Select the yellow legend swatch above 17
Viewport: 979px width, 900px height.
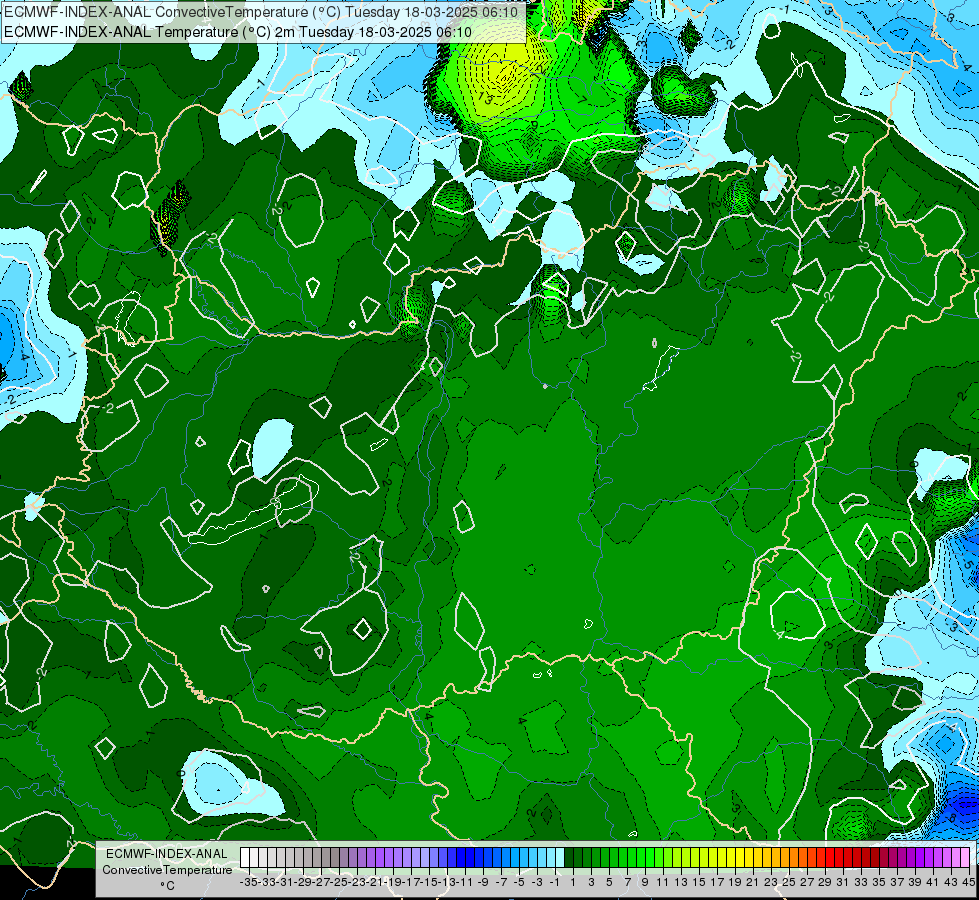coord(712,857)
